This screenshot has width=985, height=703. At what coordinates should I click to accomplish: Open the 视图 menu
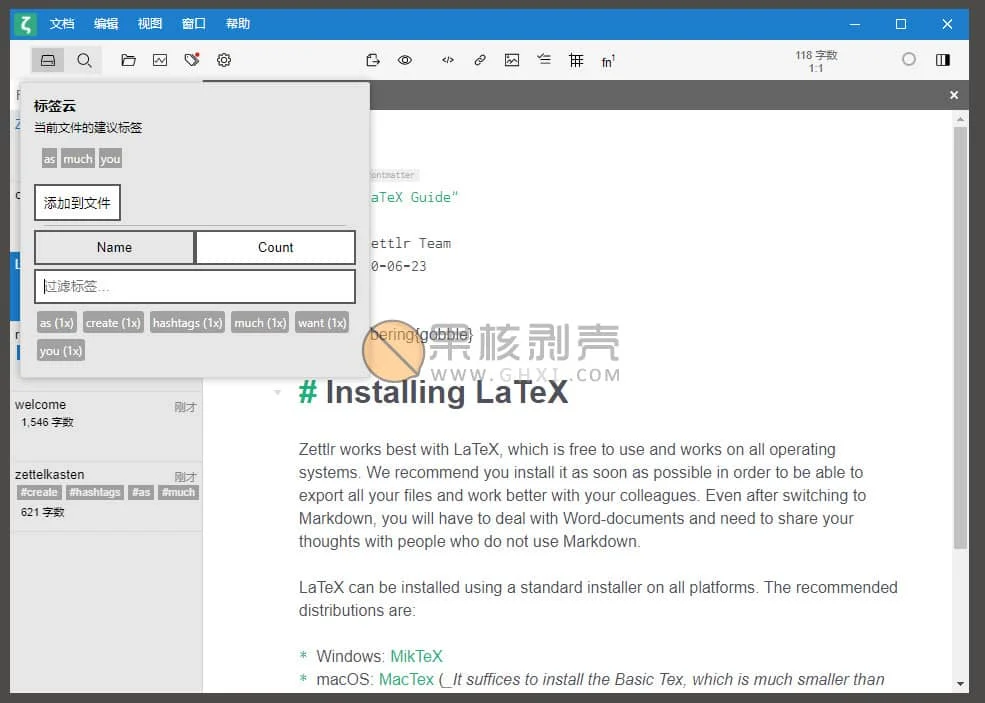coord(150,24)
